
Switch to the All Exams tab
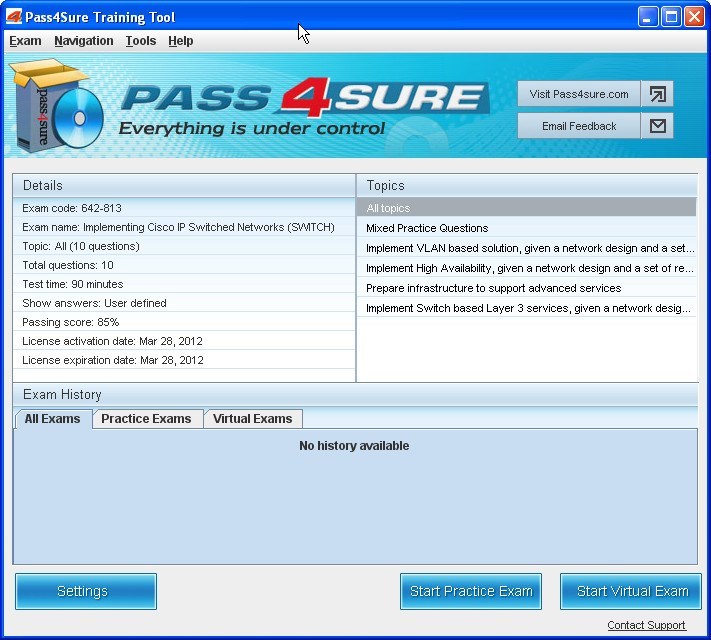tap(53, 419)
